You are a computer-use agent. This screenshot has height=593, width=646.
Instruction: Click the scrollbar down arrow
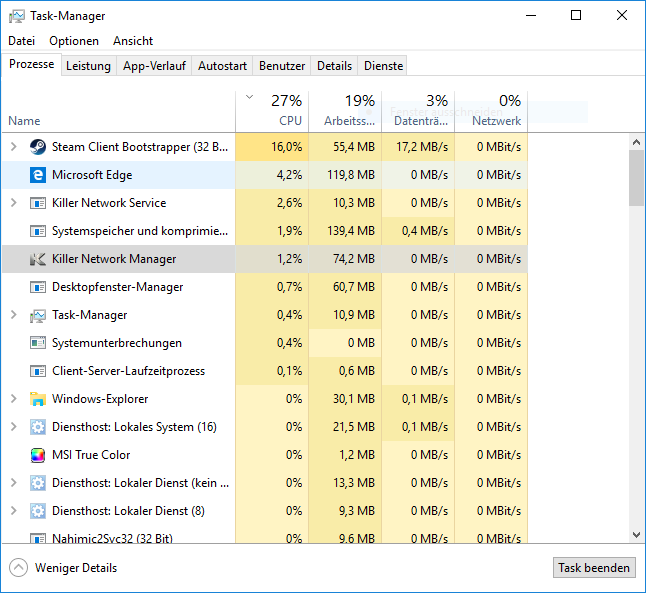point(636,535)
